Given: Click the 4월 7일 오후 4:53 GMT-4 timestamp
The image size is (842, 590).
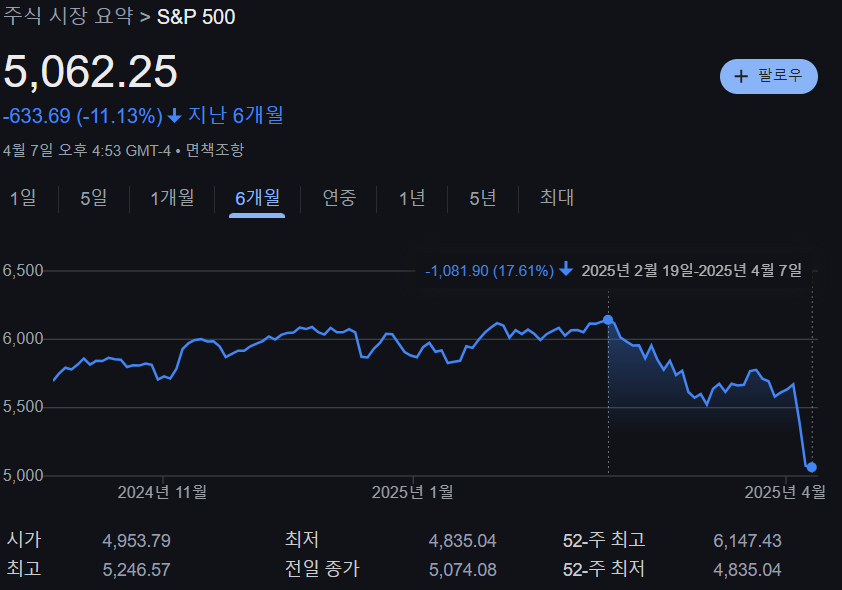Looking at the screenshot, I should pyautogui.click(x=86, y=150).
